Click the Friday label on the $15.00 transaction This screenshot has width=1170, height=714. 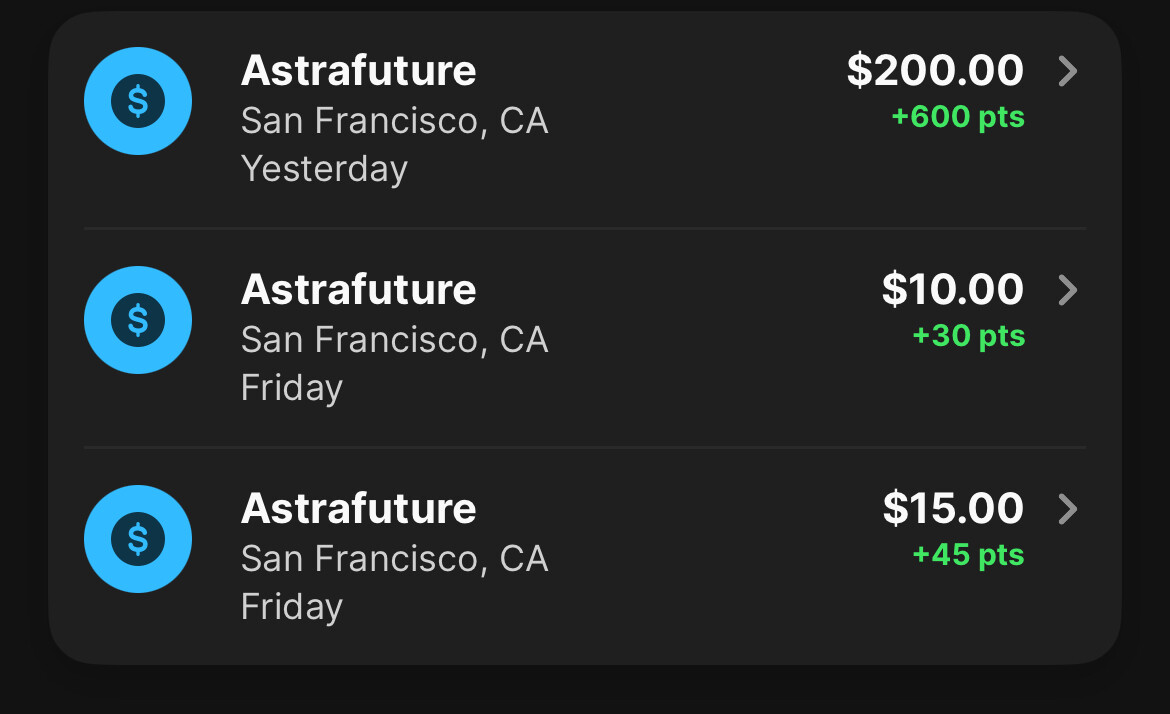(x=292, y=607)
